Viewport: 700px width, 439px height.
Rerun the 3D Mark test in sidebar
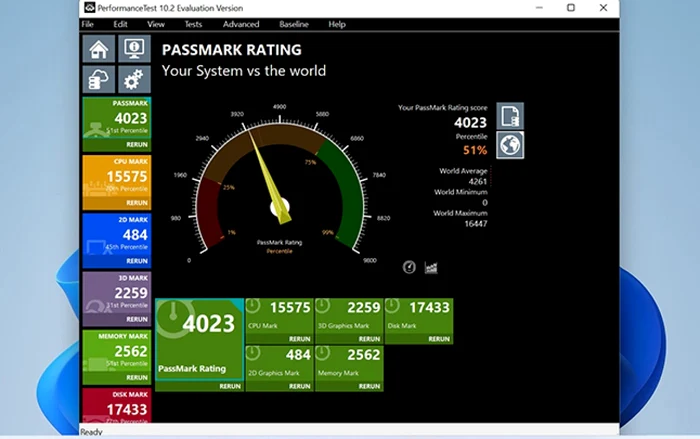coord(137,319)
